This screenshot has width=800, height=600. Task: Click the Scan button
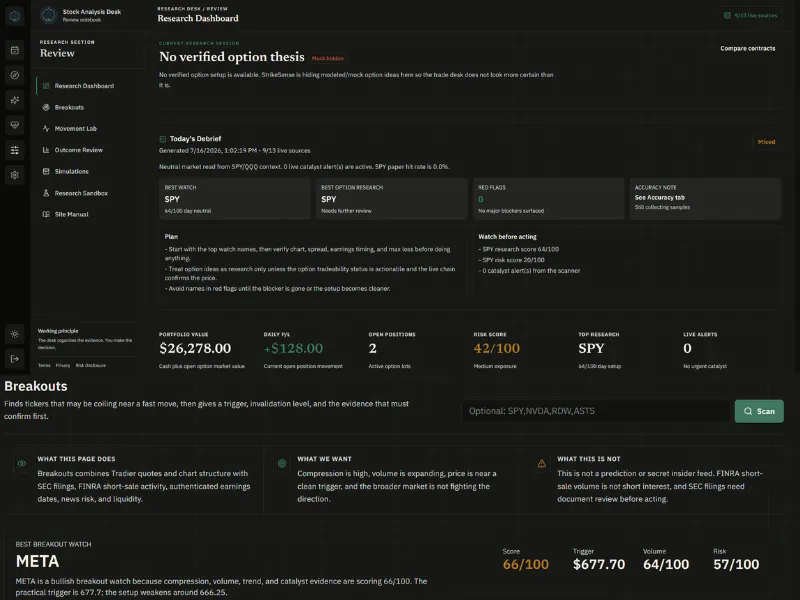tap(759, 411)
